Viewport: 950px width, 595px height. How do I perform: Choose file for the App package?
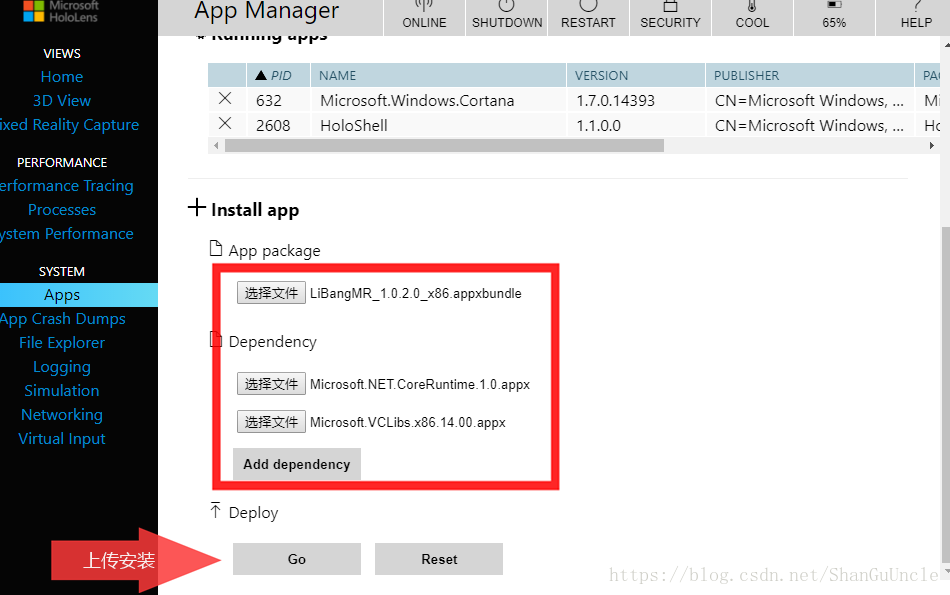271,293
